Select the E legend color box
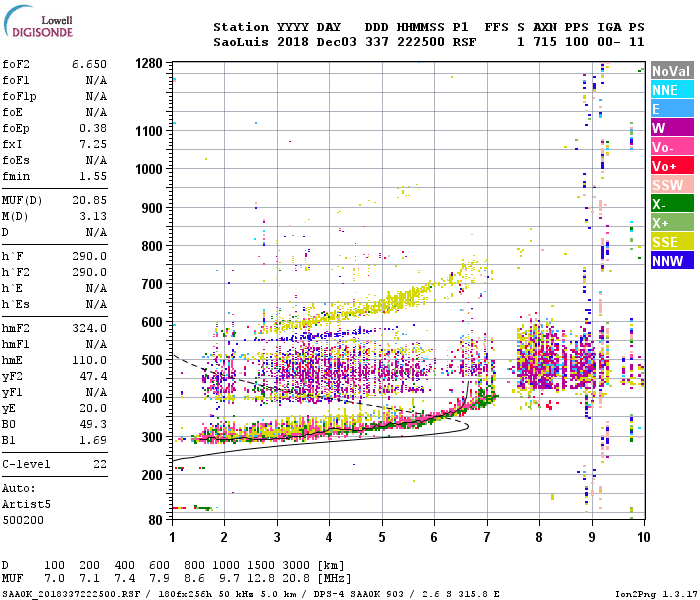 [x=672, y=108]
